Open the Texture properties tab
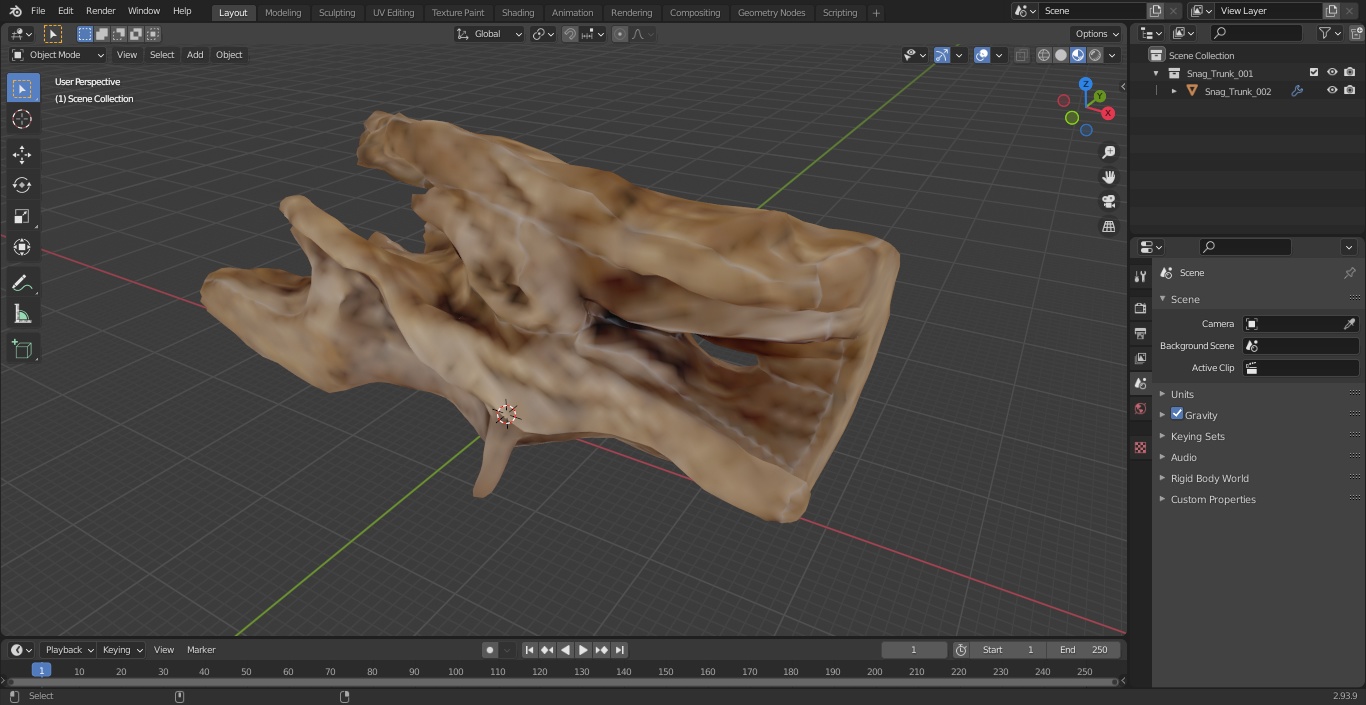 (1140, 447)
